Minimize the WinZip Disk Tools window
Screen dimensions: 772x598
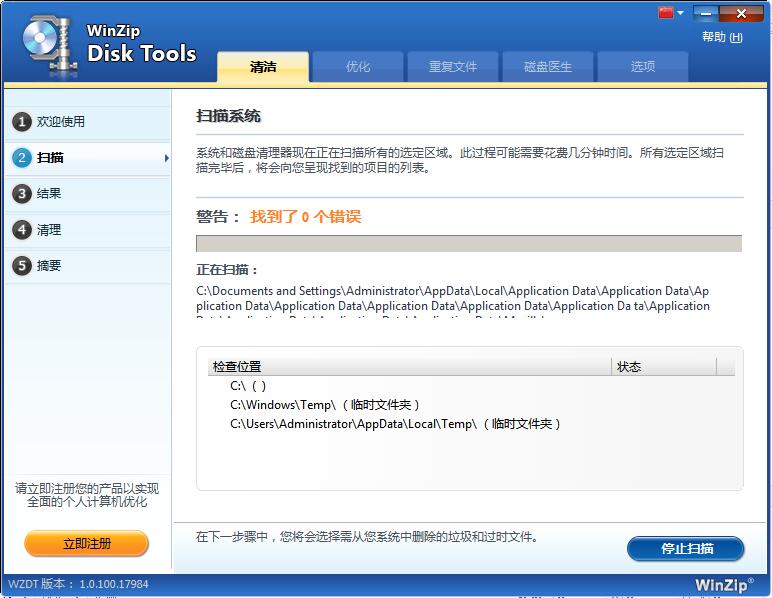tap(706, 13)
